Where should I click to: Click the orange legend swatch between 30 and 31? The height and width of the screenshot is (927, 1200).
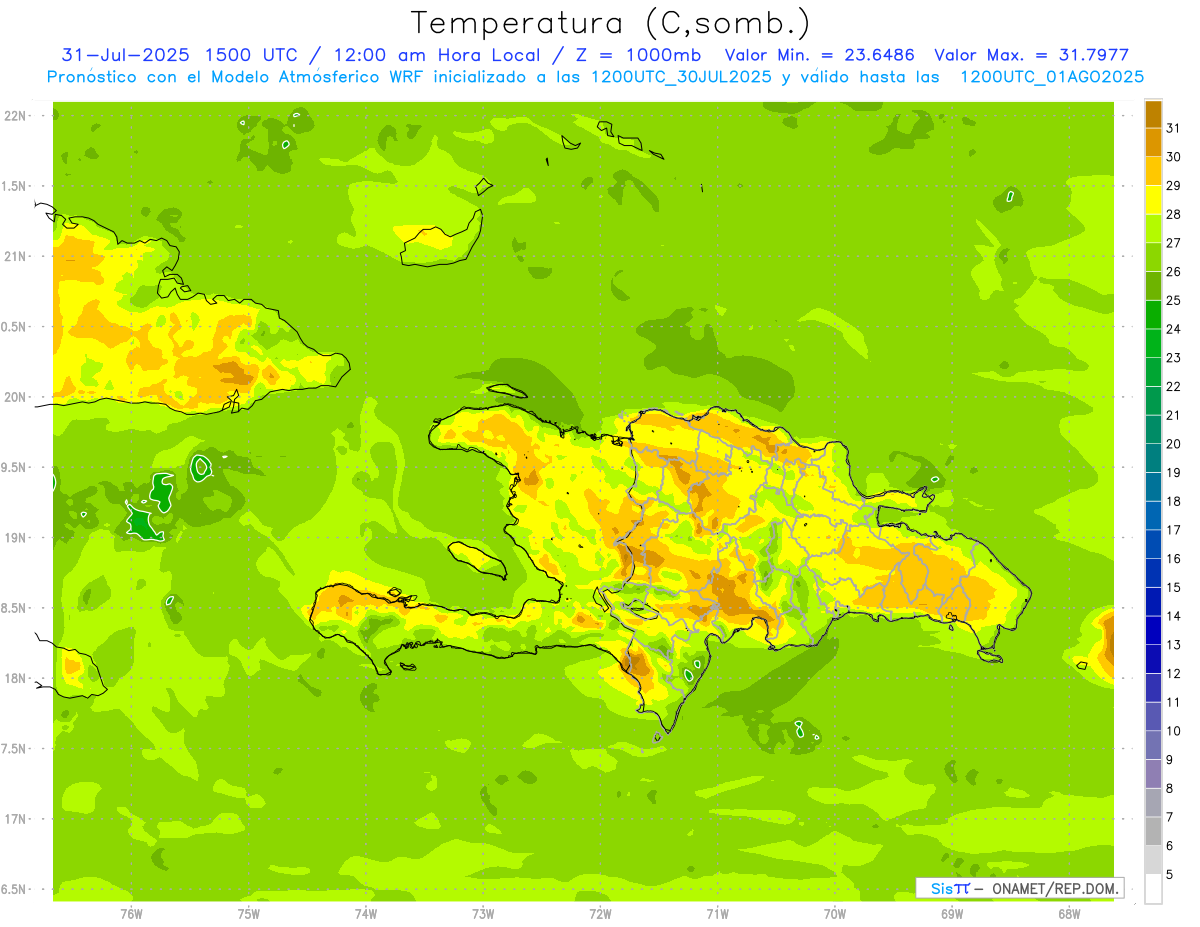pyautogui.click(x=1153, y=142)
